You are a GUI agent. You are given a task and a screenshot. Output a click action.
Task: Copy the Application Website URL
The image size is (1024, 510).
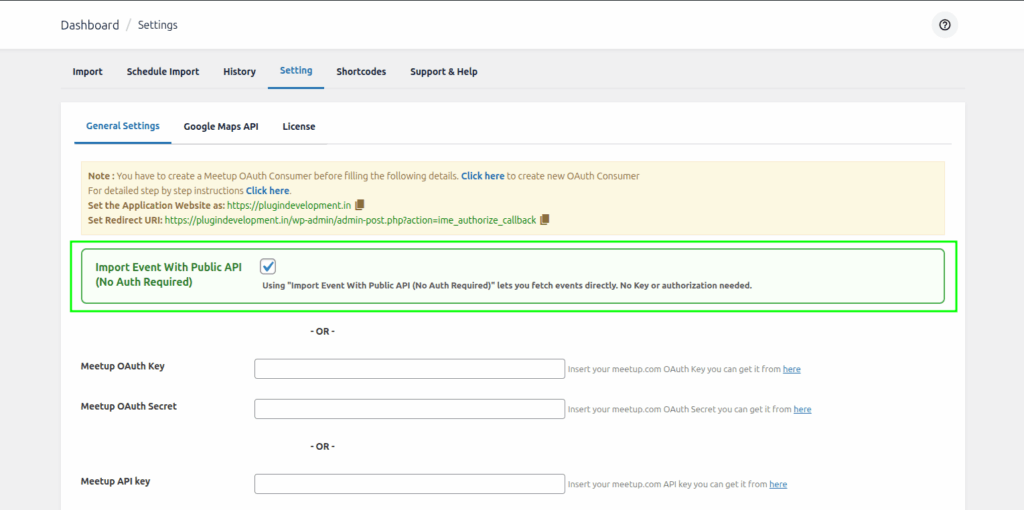tap(360, 205)
